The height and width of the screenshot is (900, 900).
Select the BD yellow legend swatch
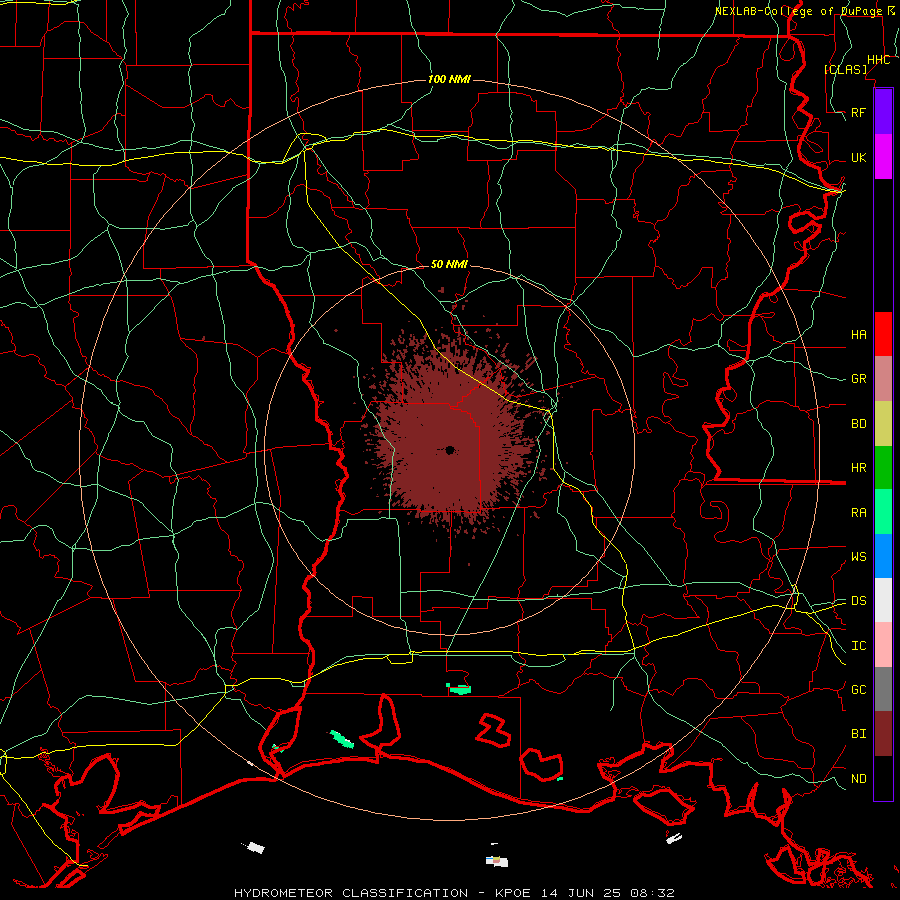(883, 423)
